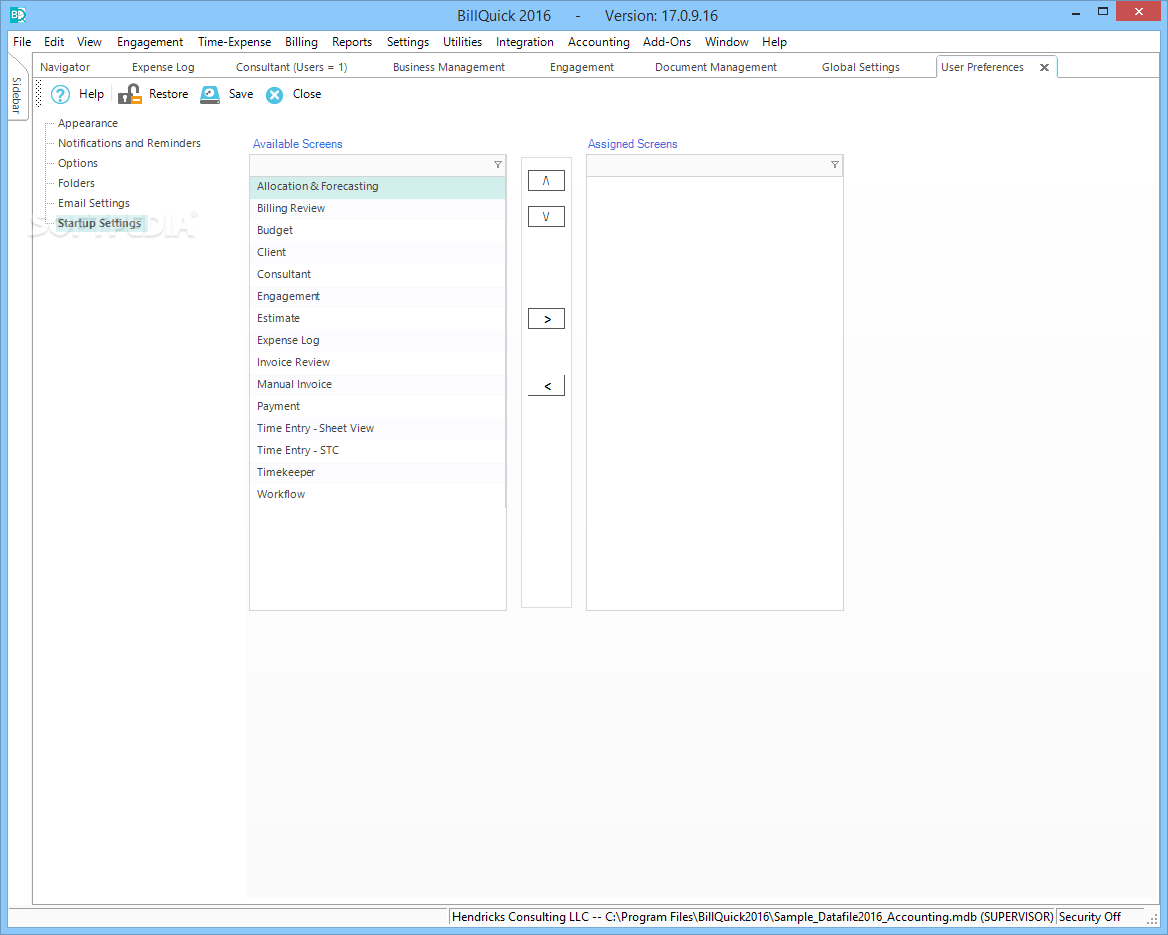The height and width of the screenshot is (935, 1168).
Task: Select Notifications and Reminders tree item
Action: (x=130, y=143)
